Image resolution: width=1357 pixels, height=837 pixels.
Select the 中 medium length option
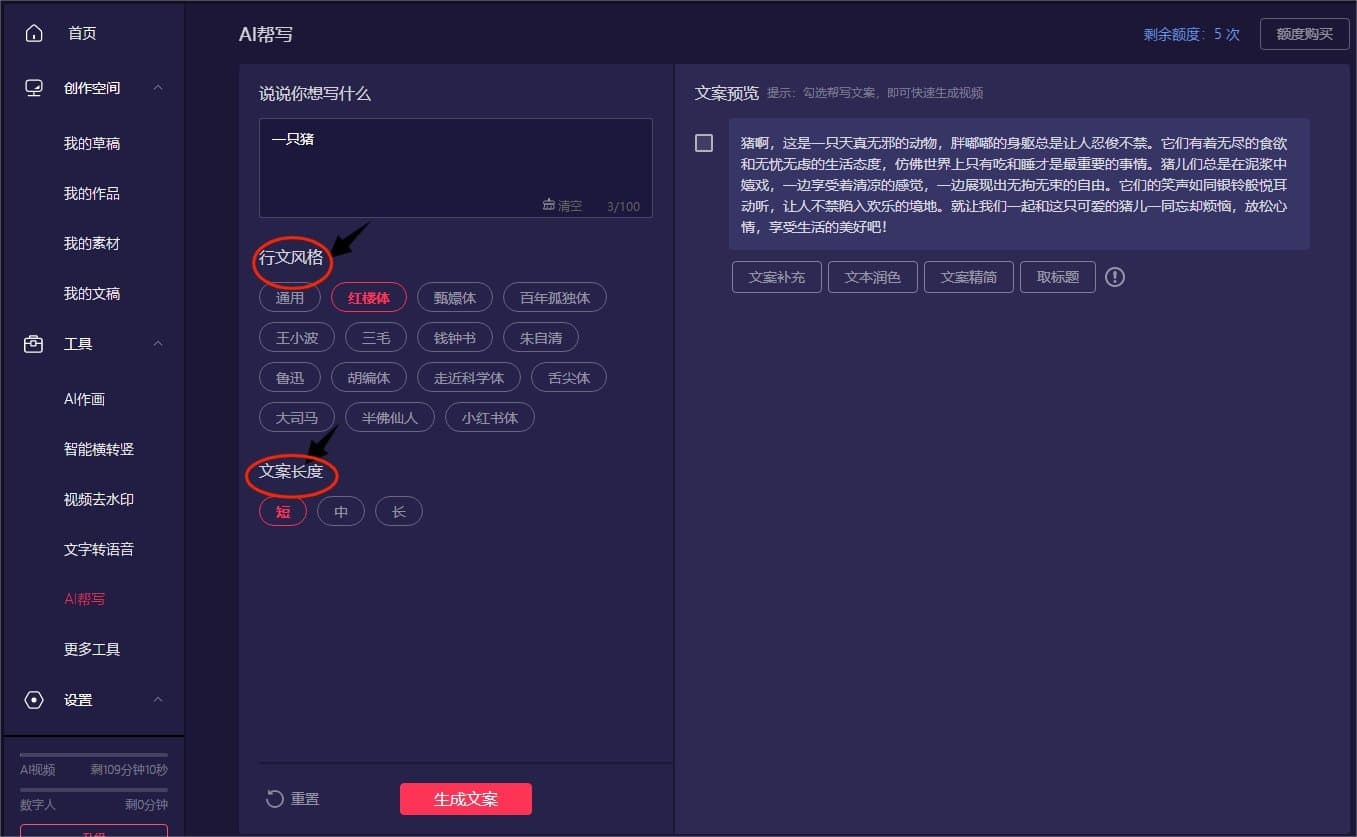(x=341, y=512)
